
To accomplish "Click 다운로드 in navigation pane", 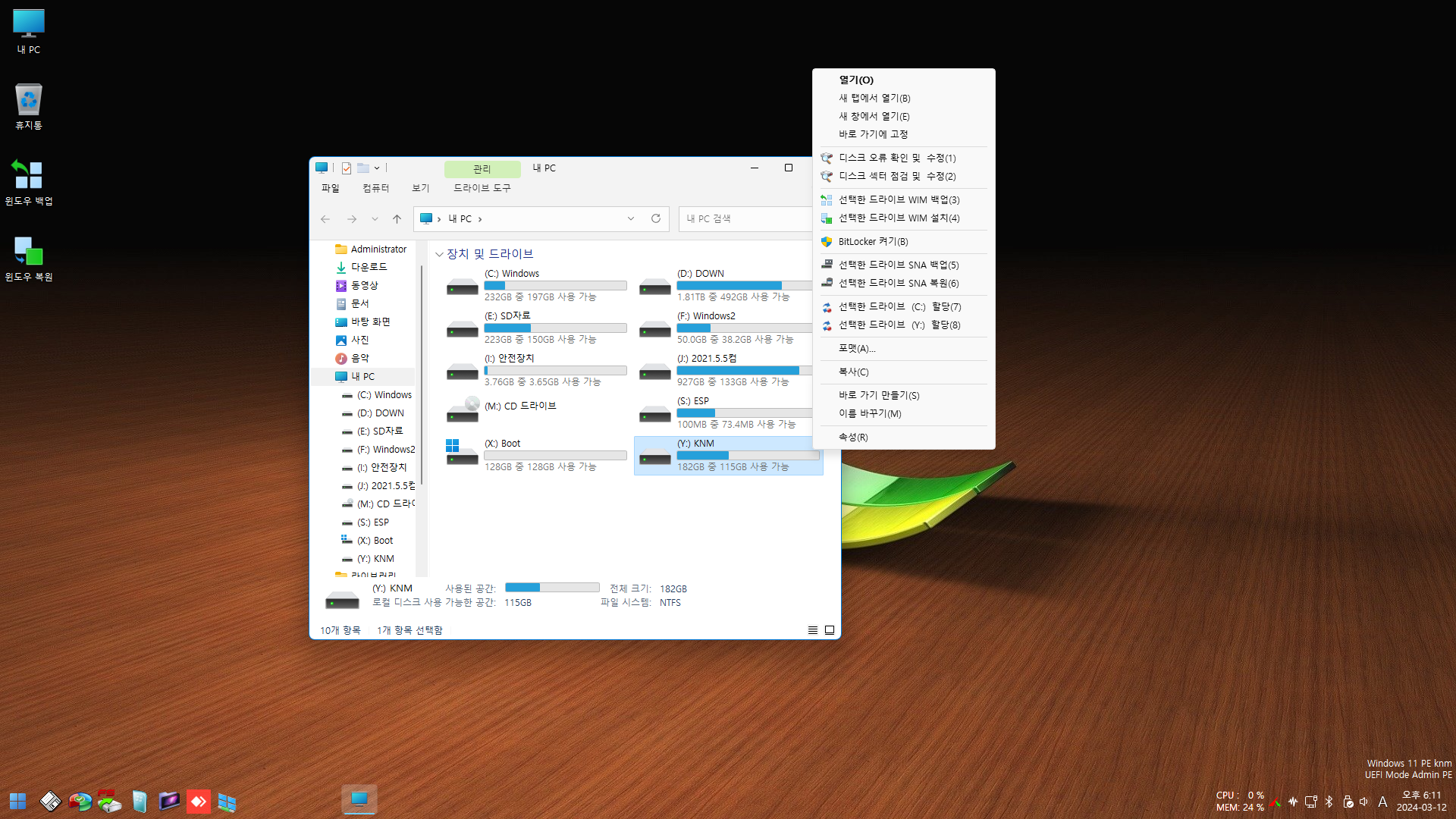I will click(x=369, y=267).
